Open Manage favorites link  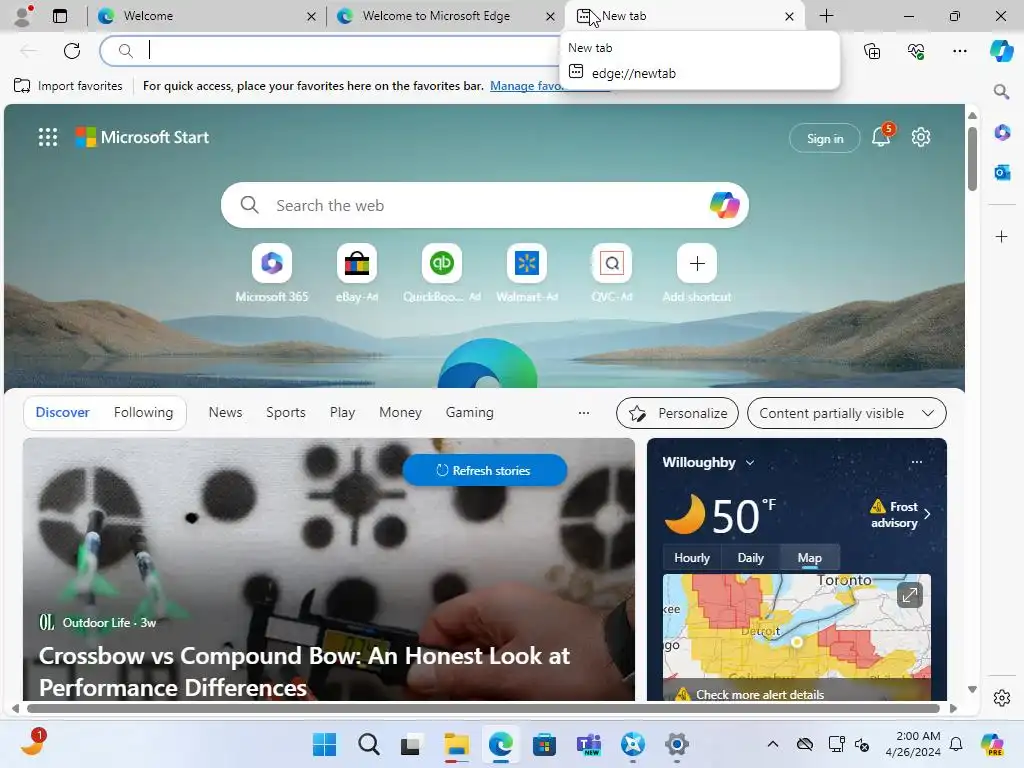tap(525, 86)
